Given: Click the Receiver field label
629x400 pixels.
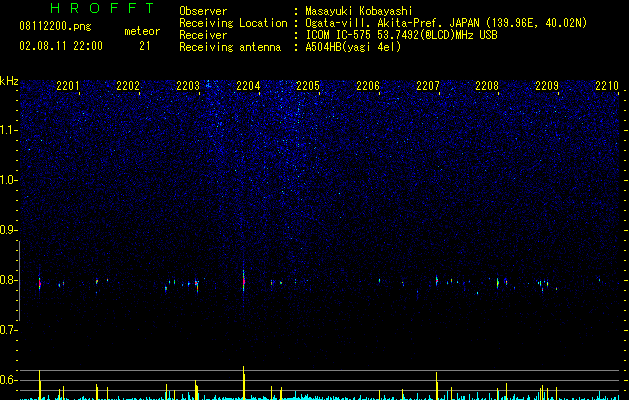Looking at the screenshot, I should click(203, 35).
